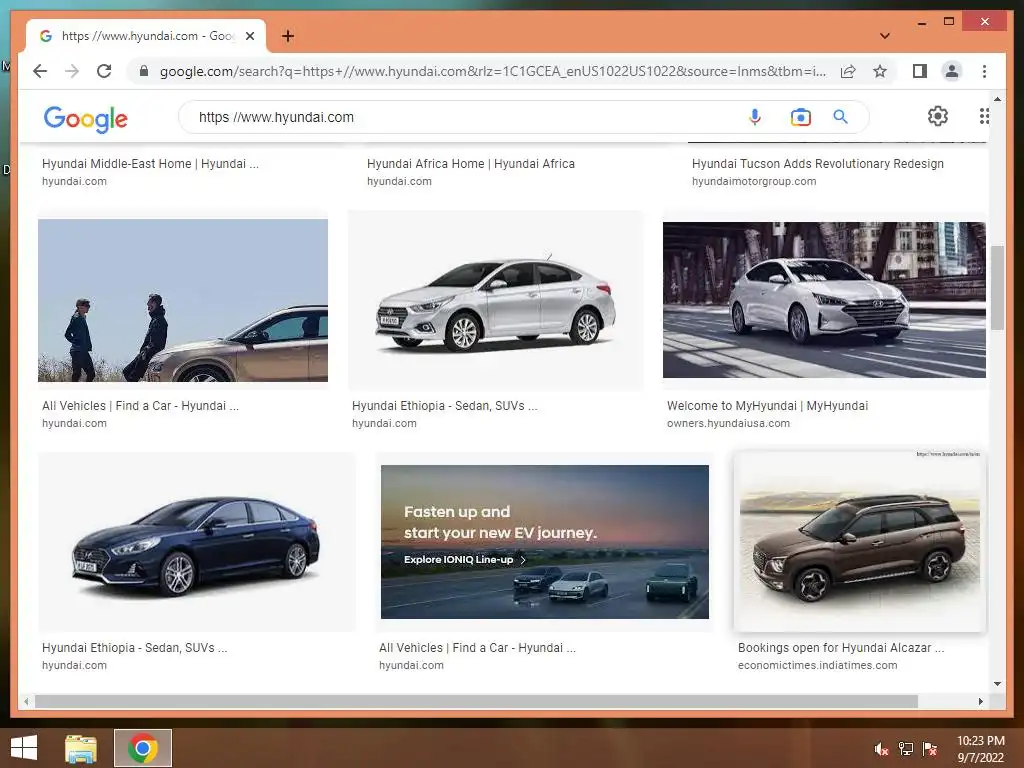Click the scroll right arrow

pos(980,701)
